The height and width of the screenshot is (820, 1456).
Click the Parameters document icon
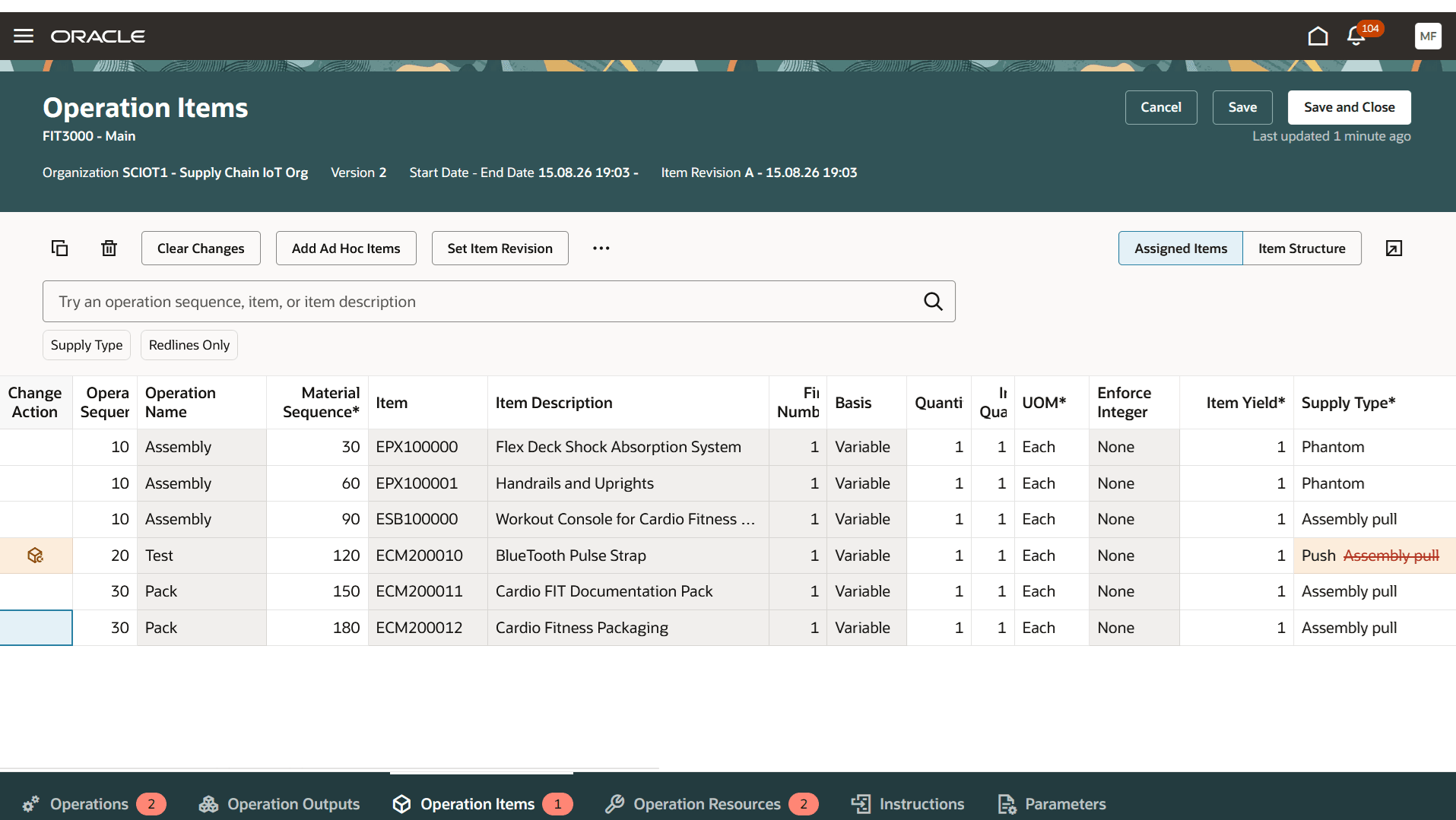1007,804
